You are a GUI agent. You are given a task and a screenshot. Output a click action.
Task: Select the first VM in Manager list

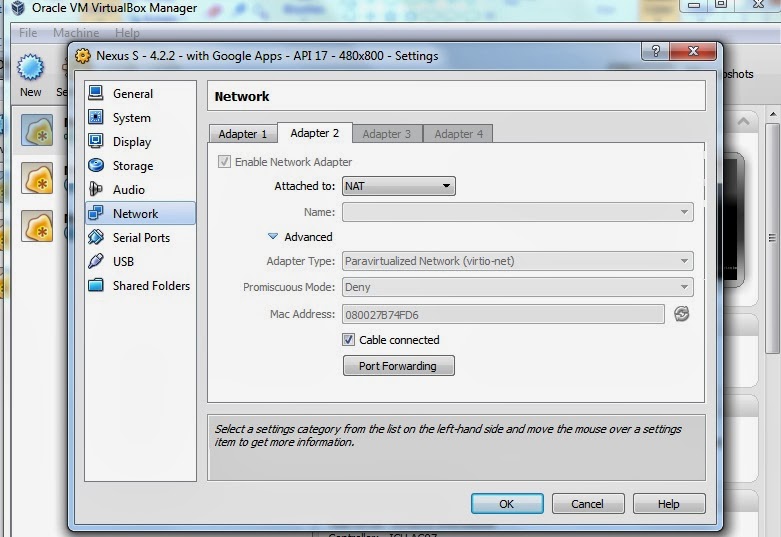[37, 131]
